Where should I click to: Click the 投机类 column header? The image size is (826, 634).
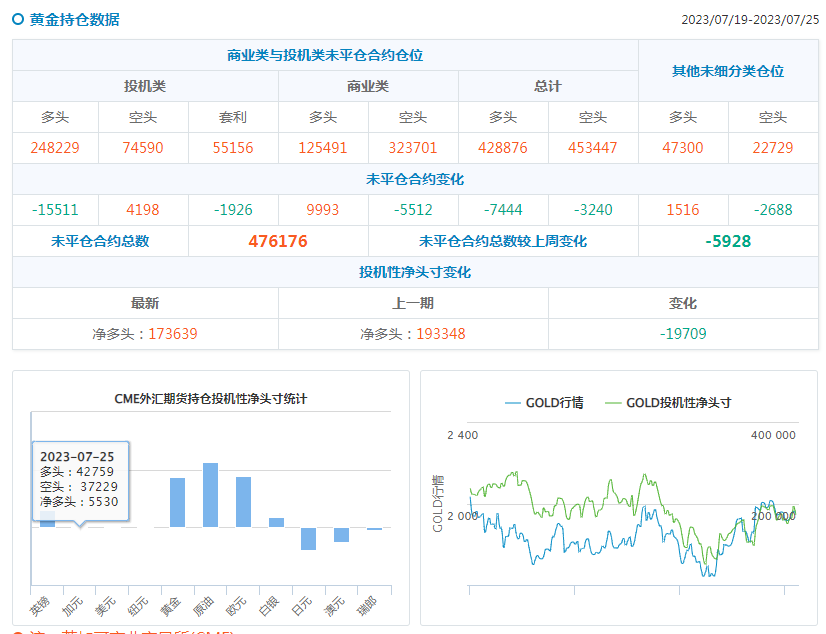point(144,87)
